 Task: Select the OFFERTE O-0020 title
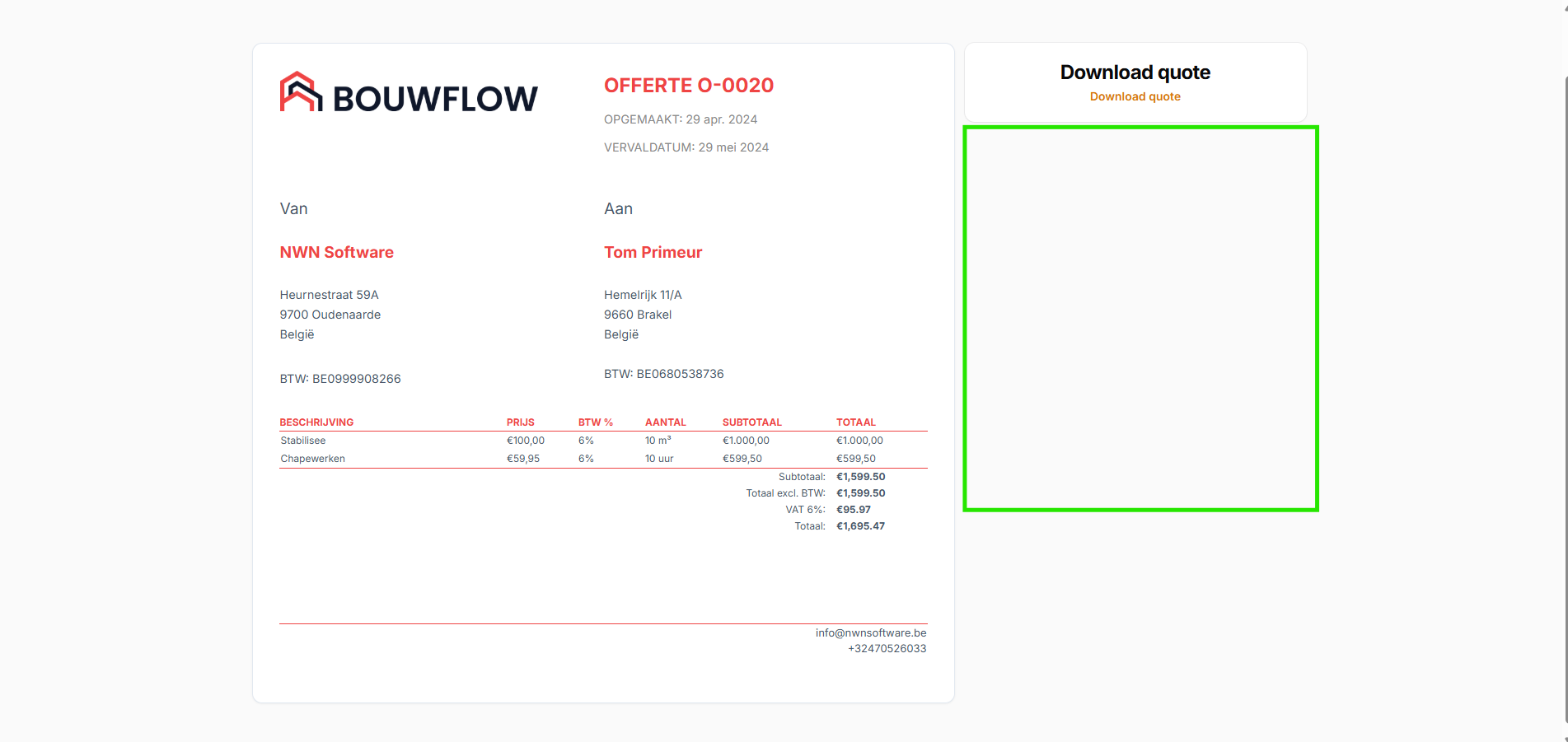pos(688,86)
